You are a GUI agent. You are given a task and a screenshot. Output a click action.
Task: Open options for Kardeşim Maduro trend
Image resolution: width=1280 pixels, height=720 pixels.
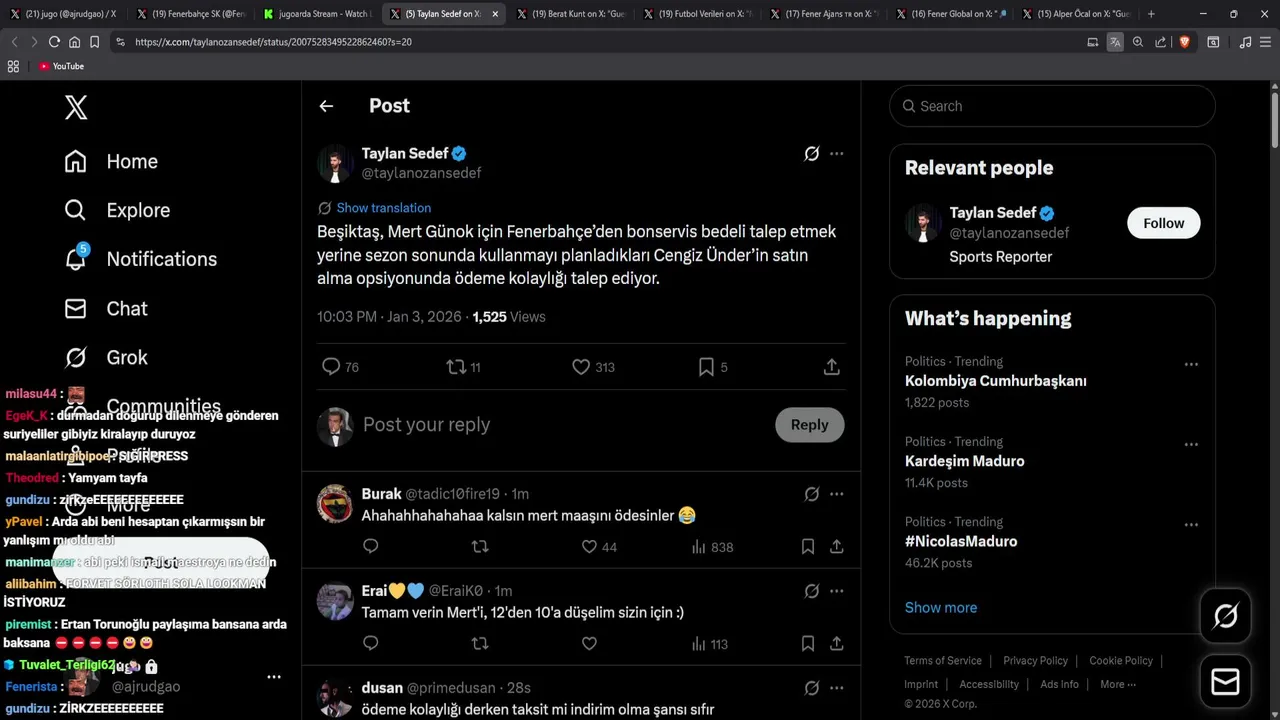coord(1191,444)
